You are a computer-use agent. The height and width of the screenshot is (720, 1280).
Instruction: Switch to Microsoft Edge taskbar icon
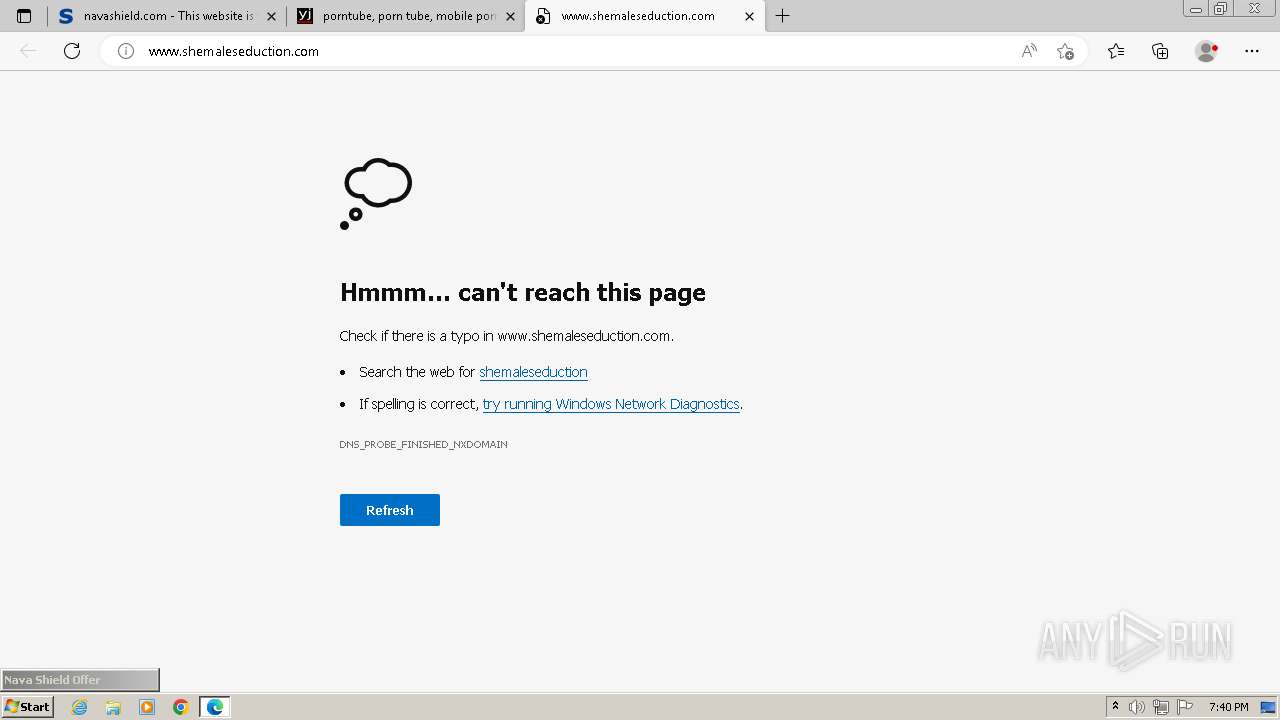215,707
